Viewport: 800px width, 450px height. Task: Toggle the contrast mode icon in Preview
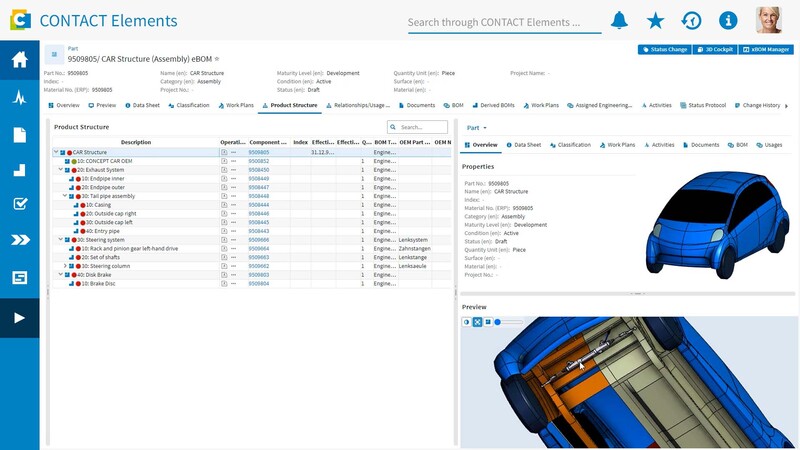[x=466, y=322]
